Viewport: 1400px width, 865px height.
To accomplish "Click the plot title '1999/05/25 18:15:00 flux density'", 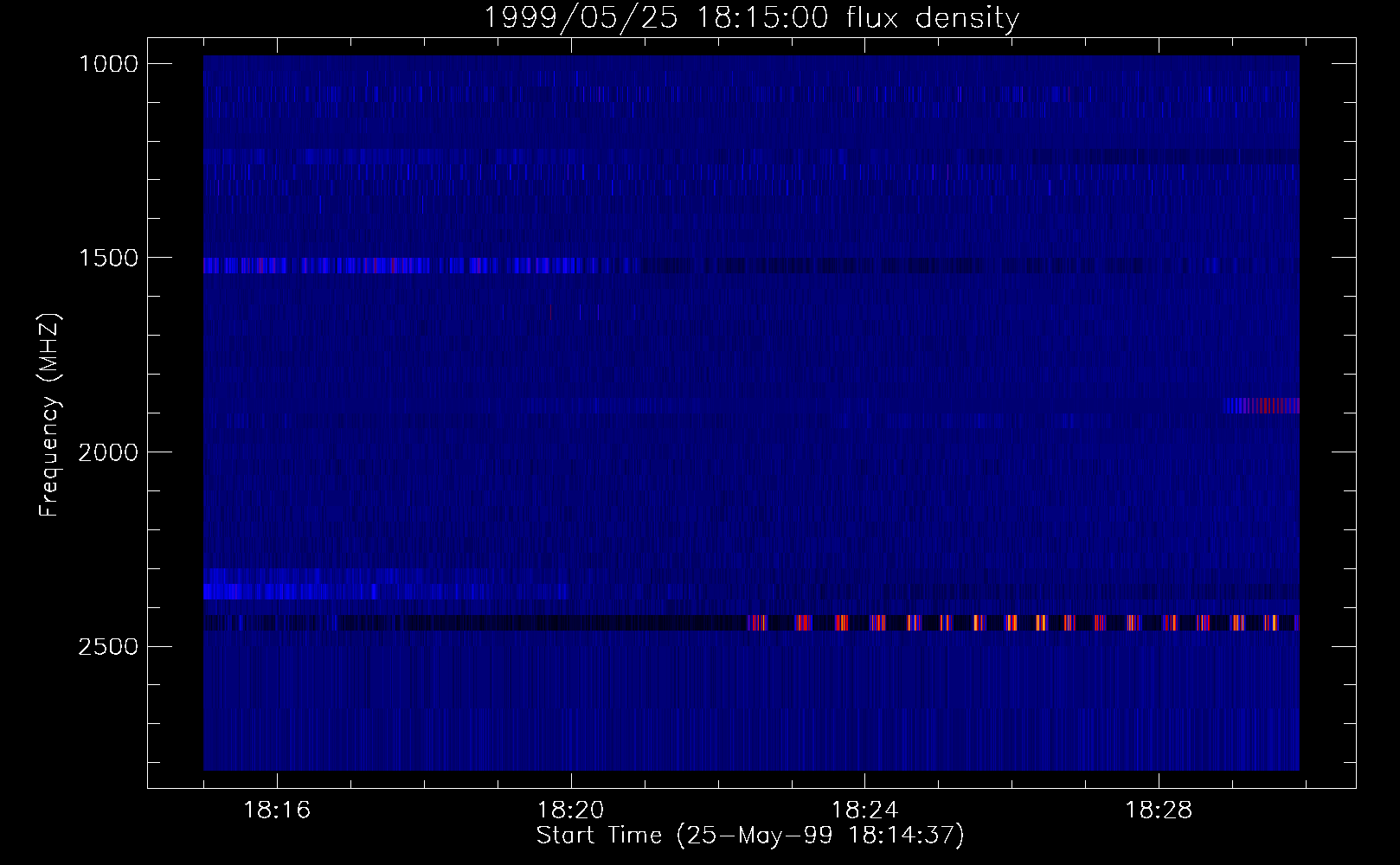I will pyautogui.click(x=750, y=17).
